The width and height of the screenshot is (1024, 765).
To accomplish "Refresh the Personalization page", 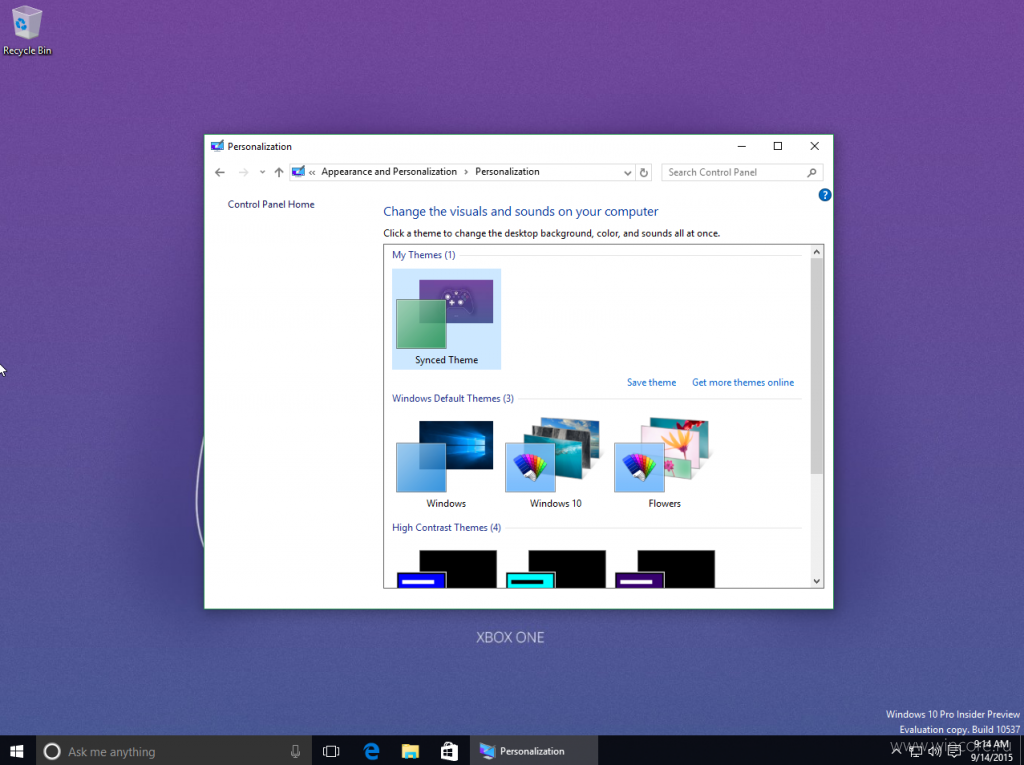I will [x=644, y=172].
